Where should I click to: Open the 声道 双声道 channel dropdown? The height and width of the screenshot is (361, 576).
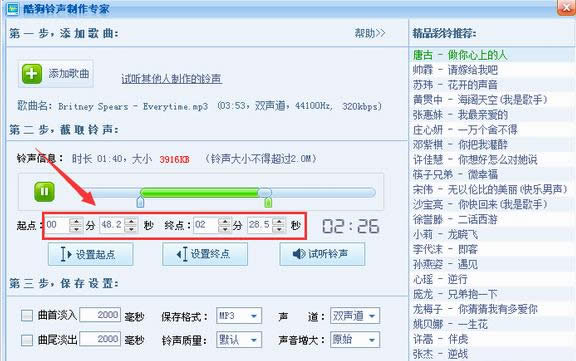click(x=355, y=316)
